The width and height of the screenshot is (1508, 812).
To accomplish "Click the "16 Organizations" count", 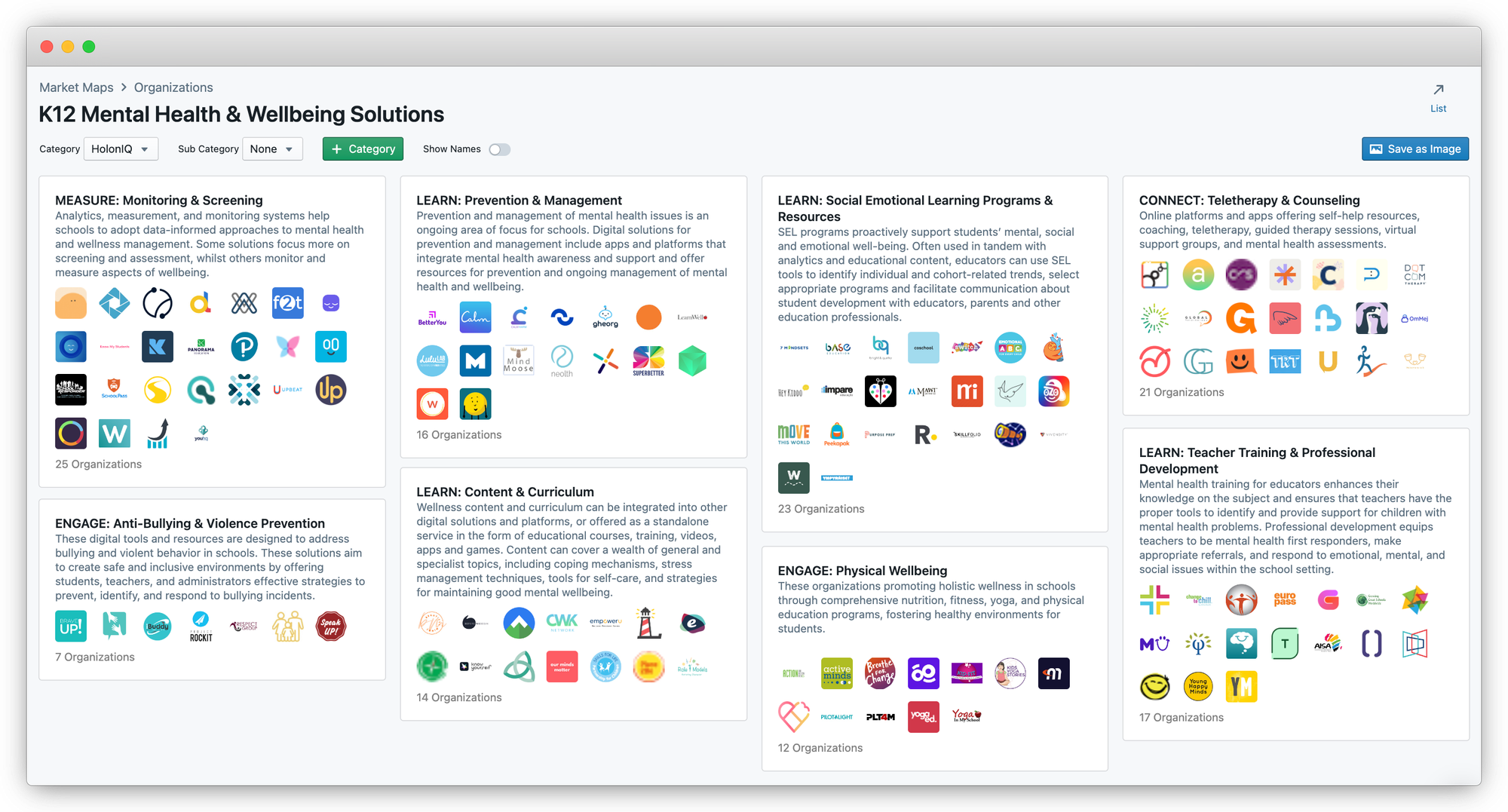I will click(x=458, y=435).
